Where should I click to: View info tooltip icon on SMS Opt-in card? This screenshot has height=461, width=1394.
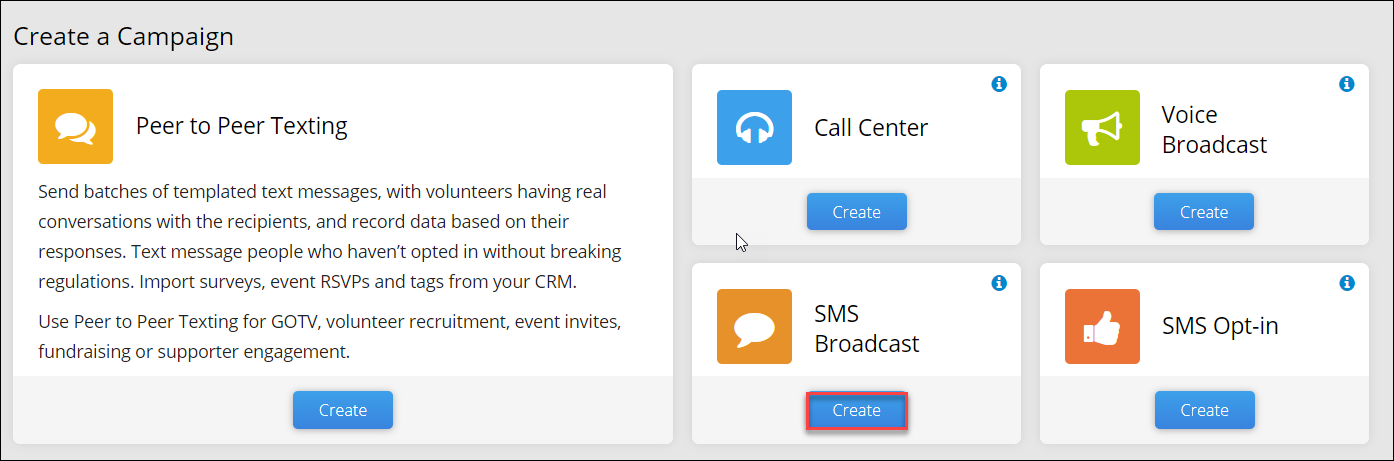coord(1346,284)
